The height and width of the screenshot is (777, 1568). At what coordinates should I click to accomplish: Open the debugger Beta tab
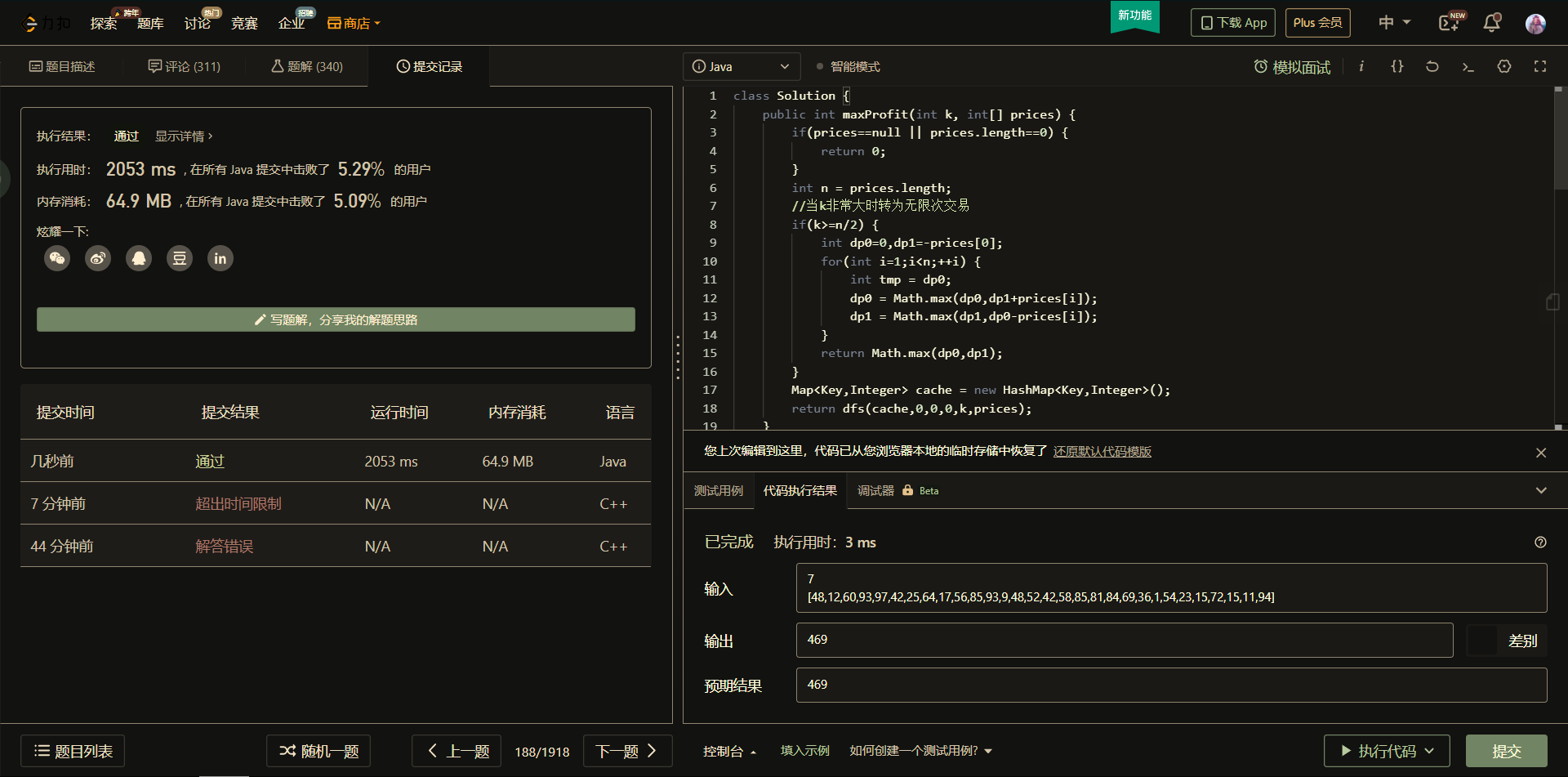(898, 490)
